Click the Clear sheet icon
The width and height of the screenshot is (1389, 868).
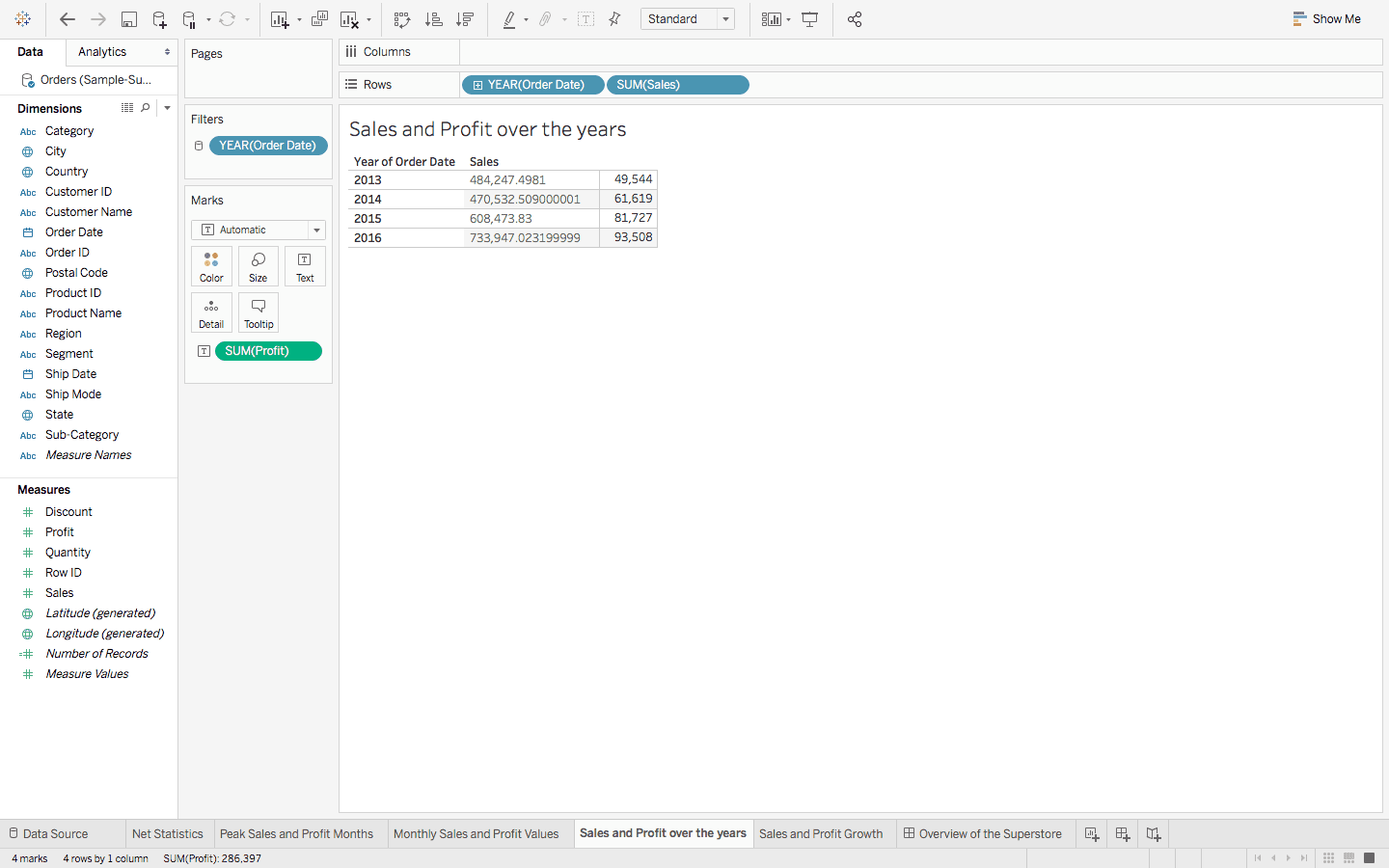click(x=349, y=19)
